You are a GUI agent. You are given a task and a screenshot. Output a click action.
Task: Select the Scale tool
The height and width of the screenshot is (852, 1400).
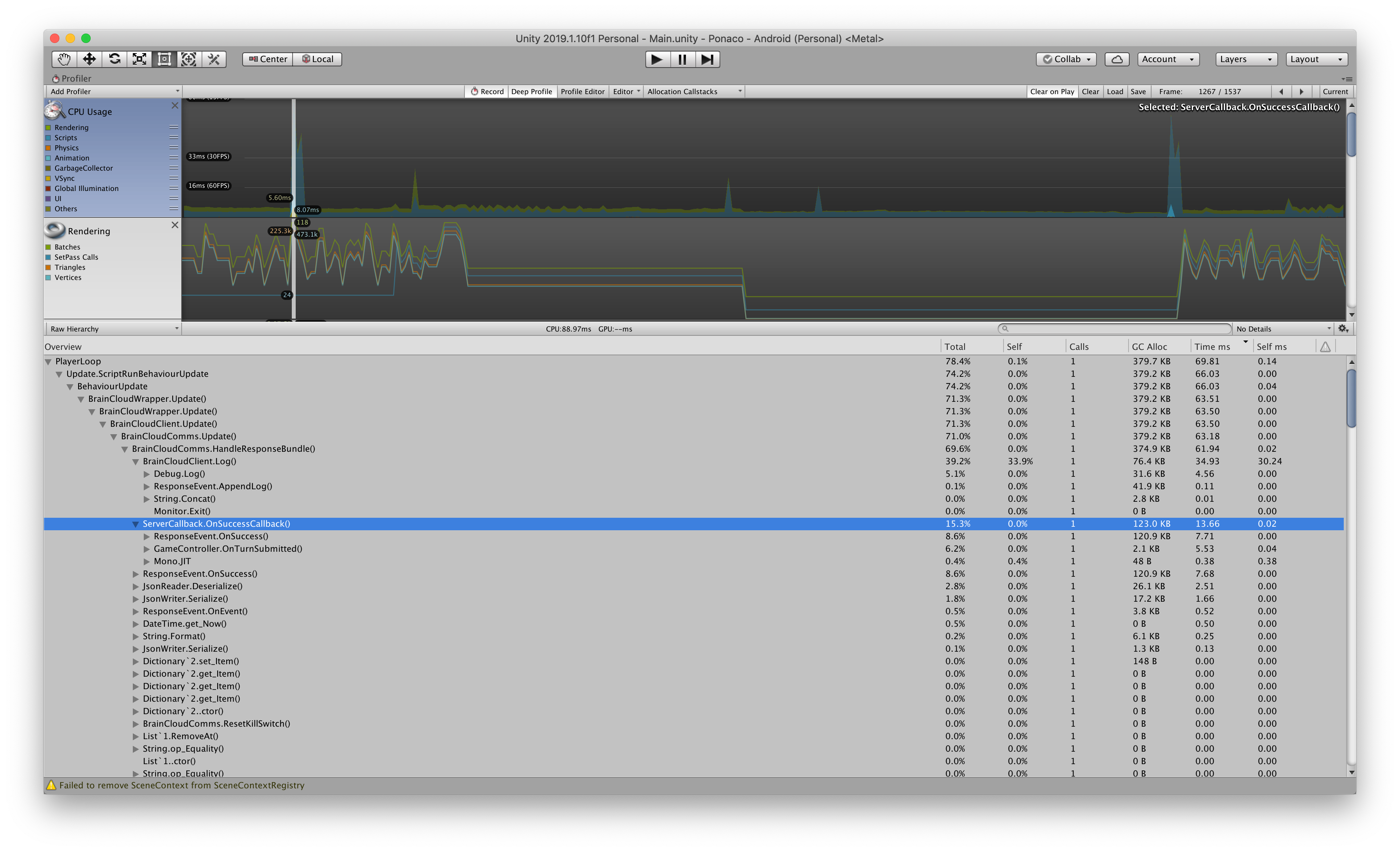point(139,59)
